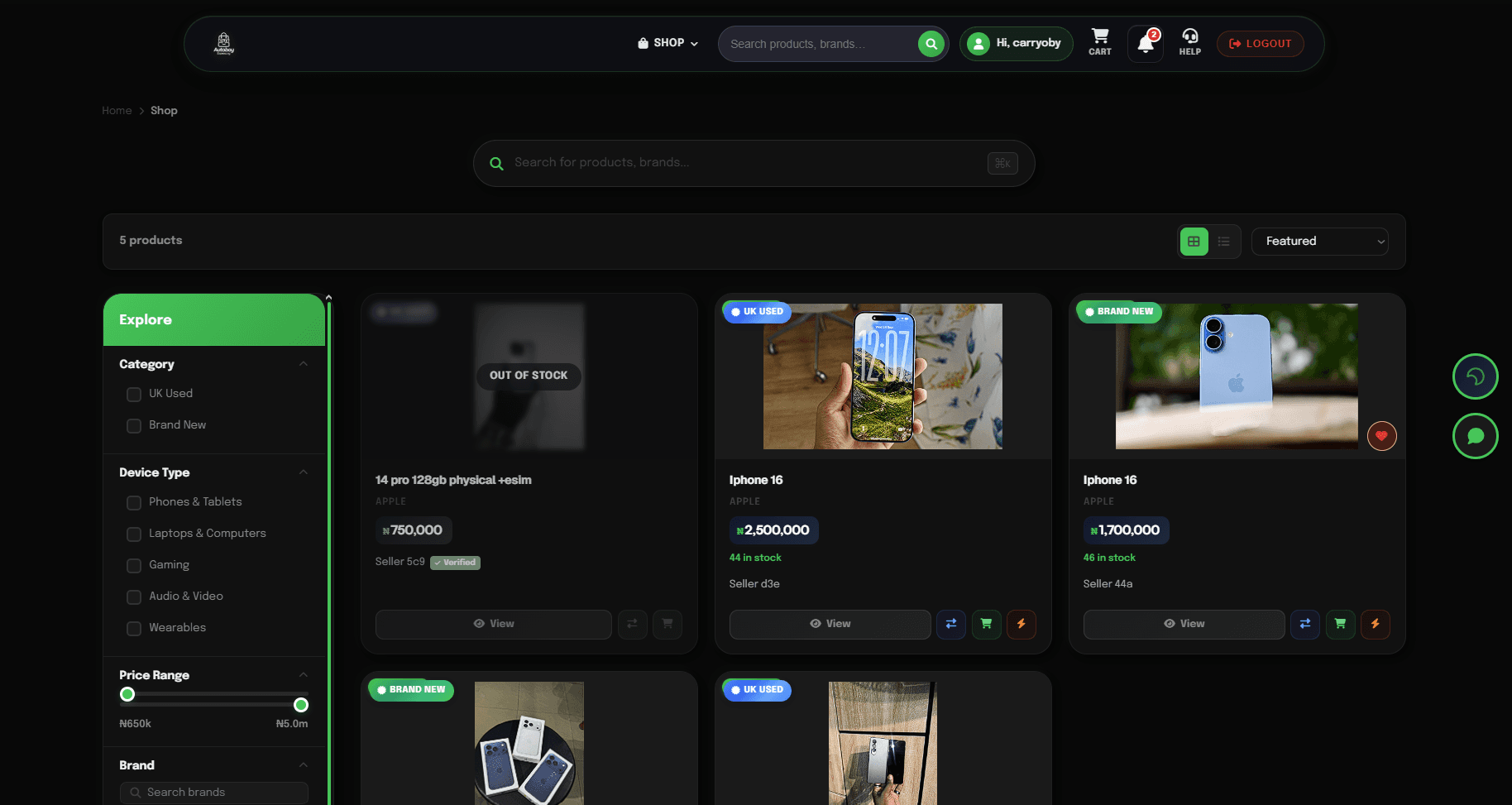Click the Seller 5c9 text
The image size is (1512, 805).
(400, 562)
